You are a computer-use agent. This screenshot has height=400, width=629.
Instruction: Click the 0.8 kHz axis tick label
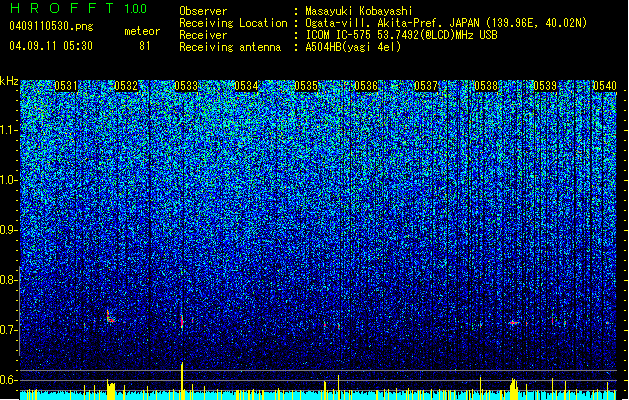coord(7,280)
